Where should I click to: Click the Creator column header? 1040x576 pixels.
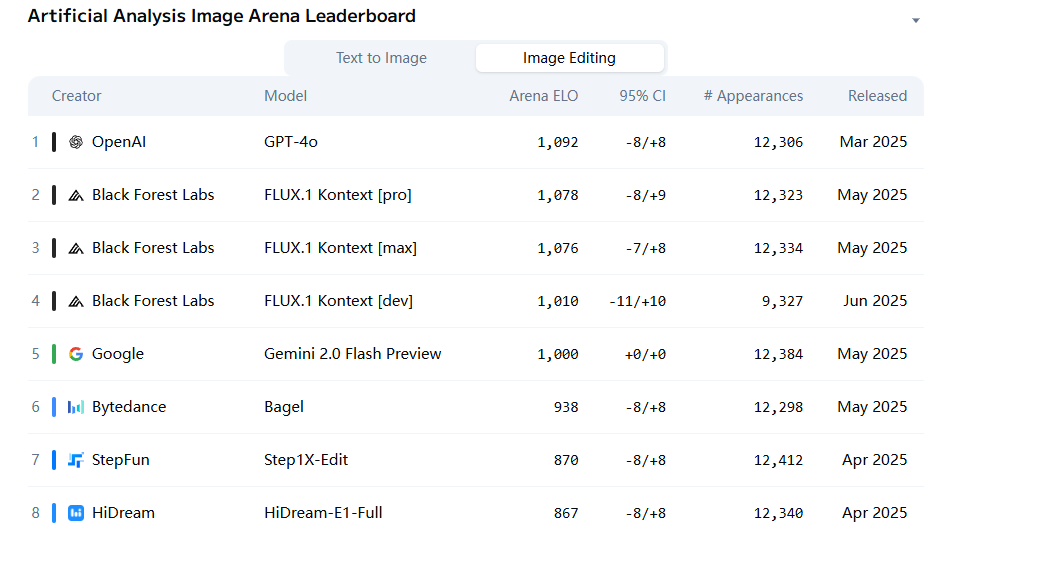pyautogui.click(x=77, y=96)
